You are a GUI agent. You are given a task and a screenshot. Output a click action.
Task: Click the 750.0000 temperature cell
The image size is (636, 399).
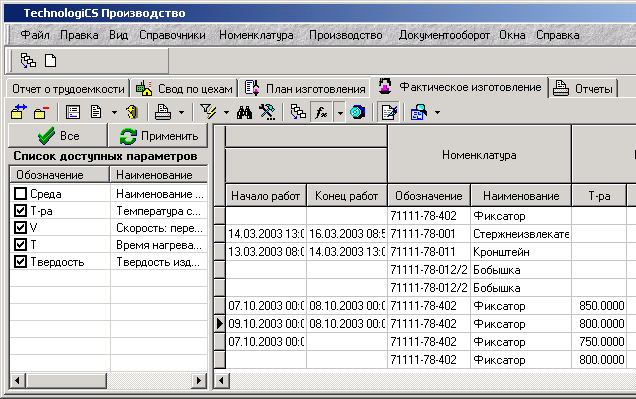pyautogui.click(x=599, y=341)
